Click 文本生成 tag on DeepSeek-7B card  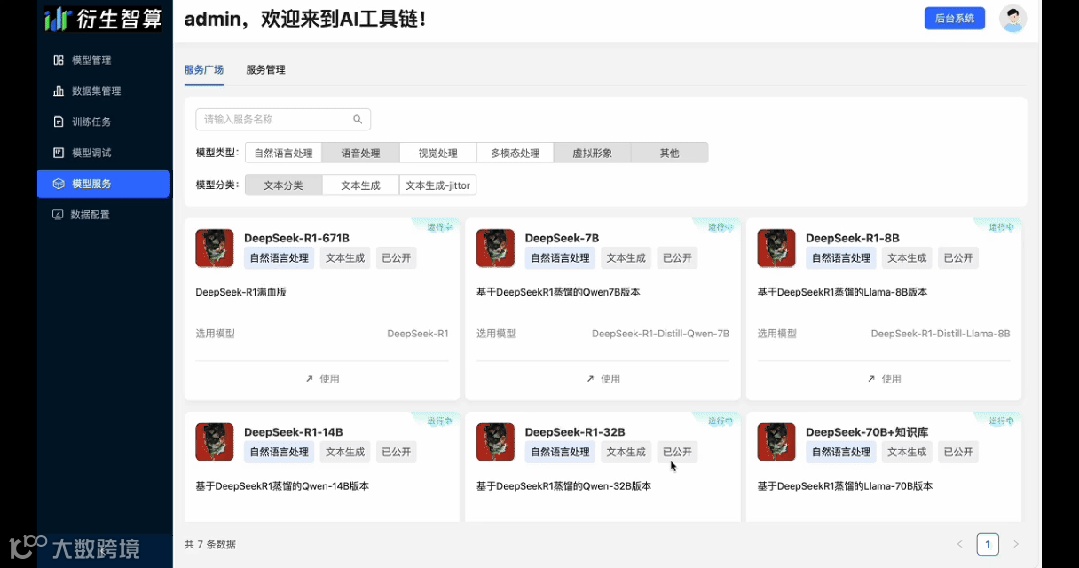(626, 258)
